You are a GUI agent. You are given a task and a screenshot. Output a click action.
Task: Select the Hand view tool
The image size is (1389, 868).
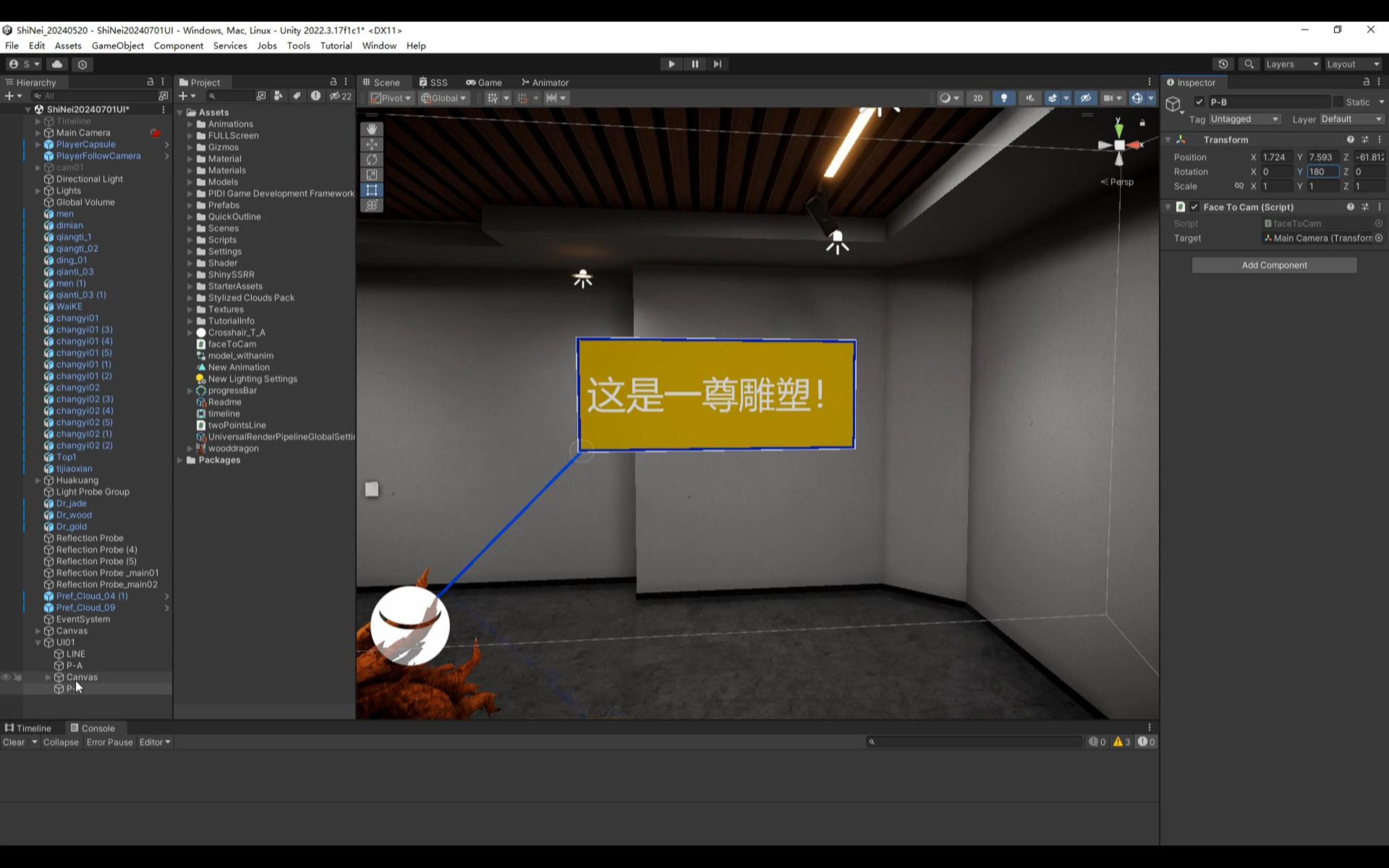[371, 129]
